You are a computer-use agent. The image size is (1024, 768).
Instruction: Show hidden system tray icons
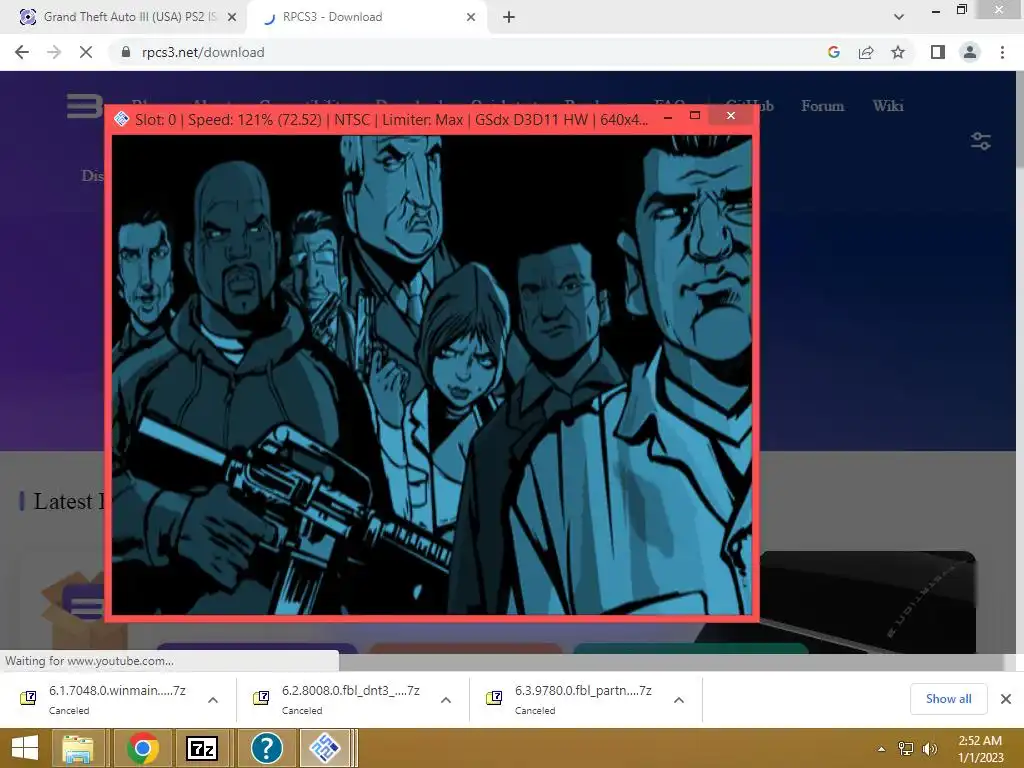pos(881,749)
